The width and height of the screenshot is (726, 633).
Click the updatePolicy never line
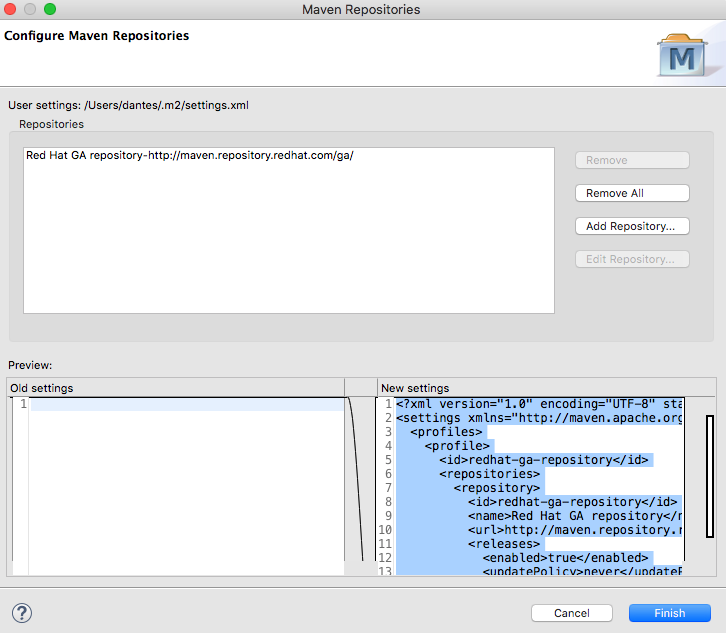(x=582, y=570)
